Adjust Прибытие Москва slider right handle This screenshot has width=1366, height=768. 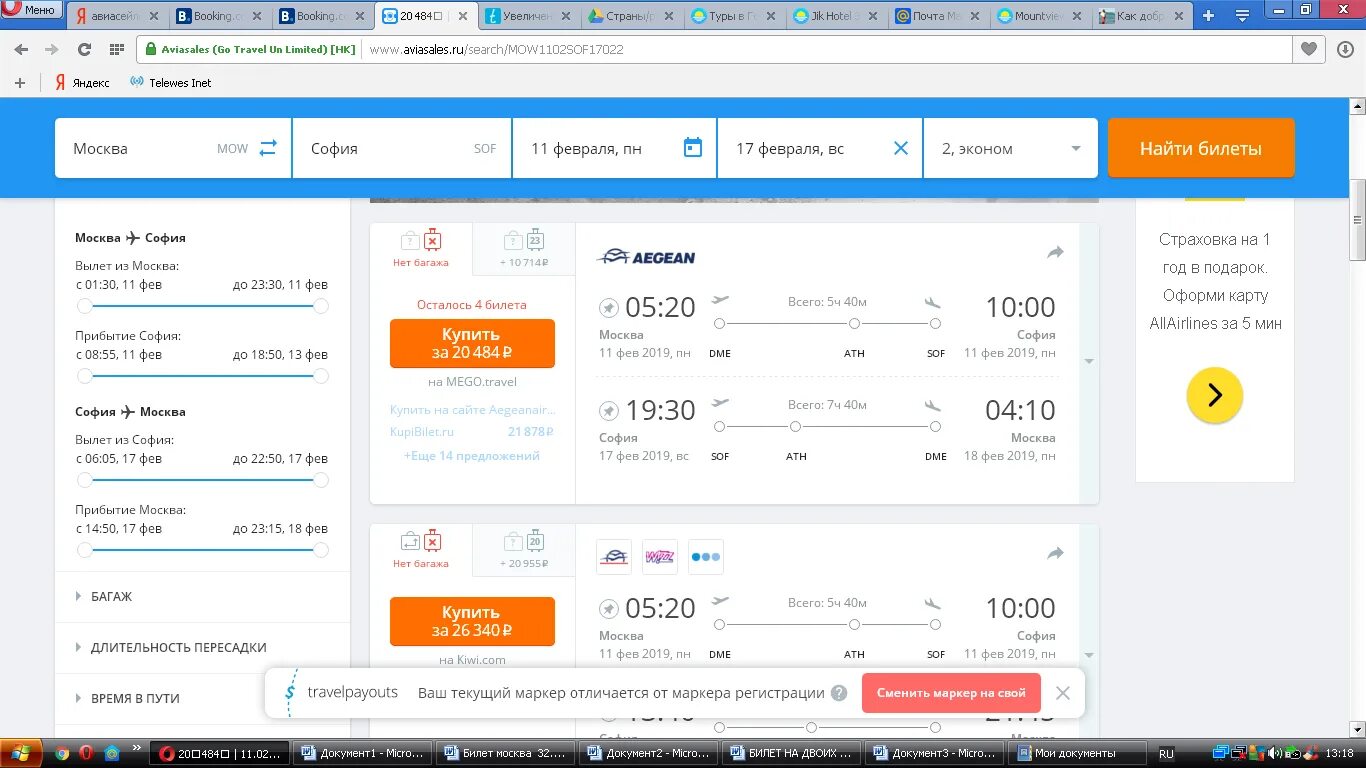pyautogui.click(x=320, y=550)
